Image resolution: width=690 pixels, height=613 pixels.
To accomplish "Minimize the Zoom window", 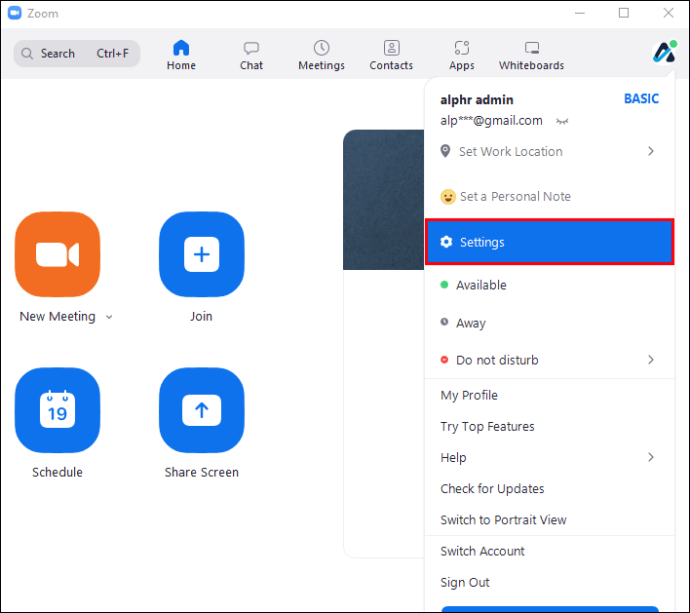I will click(x=580, y=13).
